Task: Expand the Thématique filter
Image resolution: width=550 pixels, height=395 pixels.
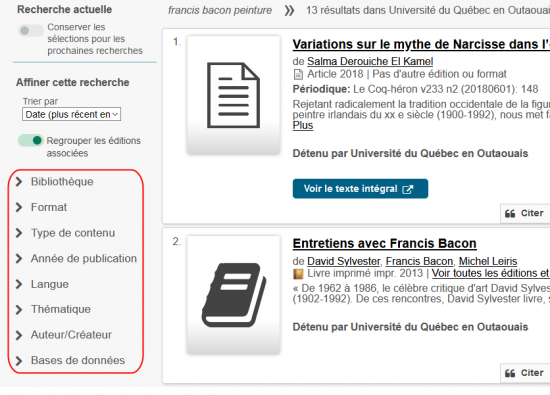Action: (x=53, y=309)
